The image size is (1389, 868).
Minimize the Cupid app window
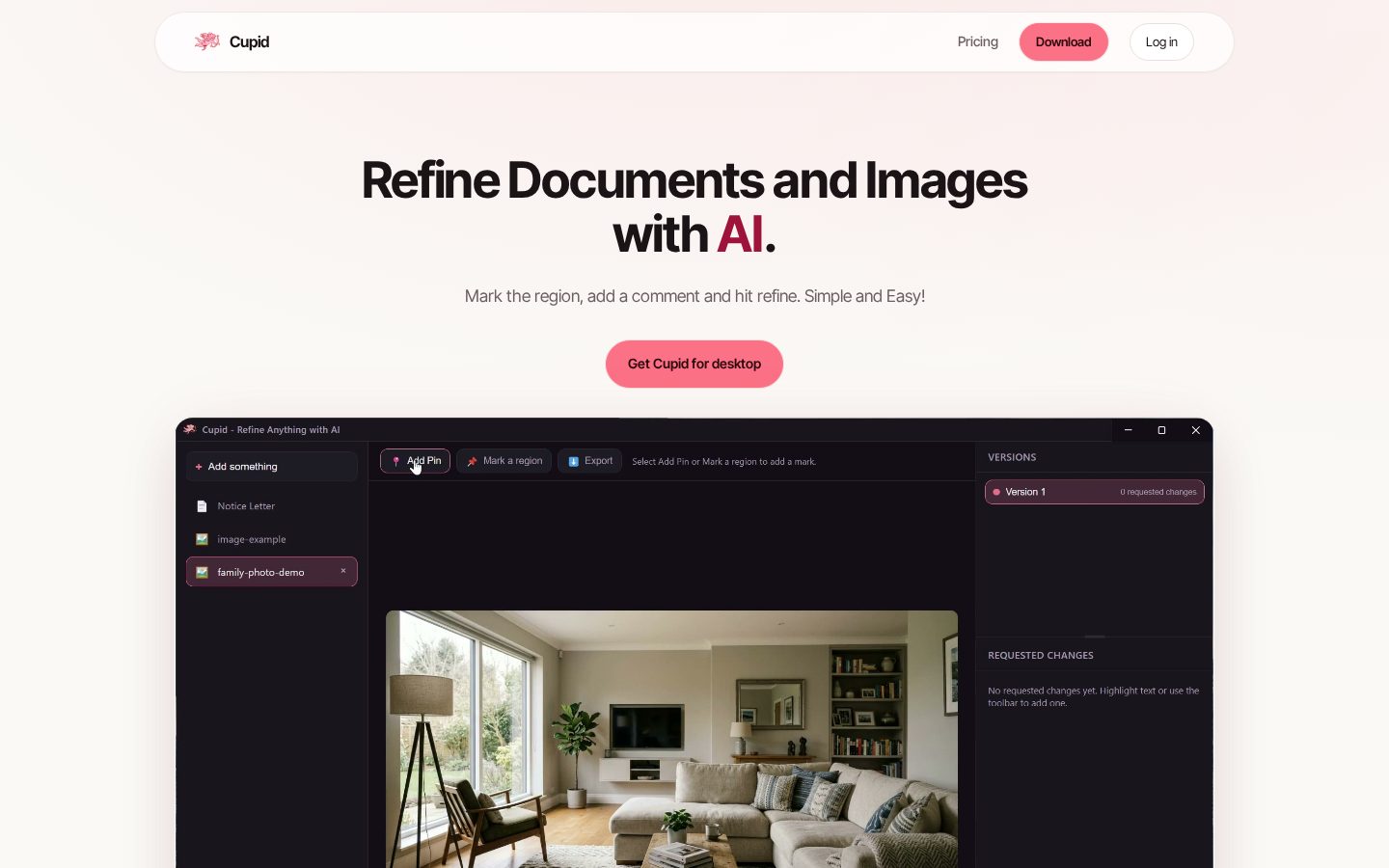1128,430
